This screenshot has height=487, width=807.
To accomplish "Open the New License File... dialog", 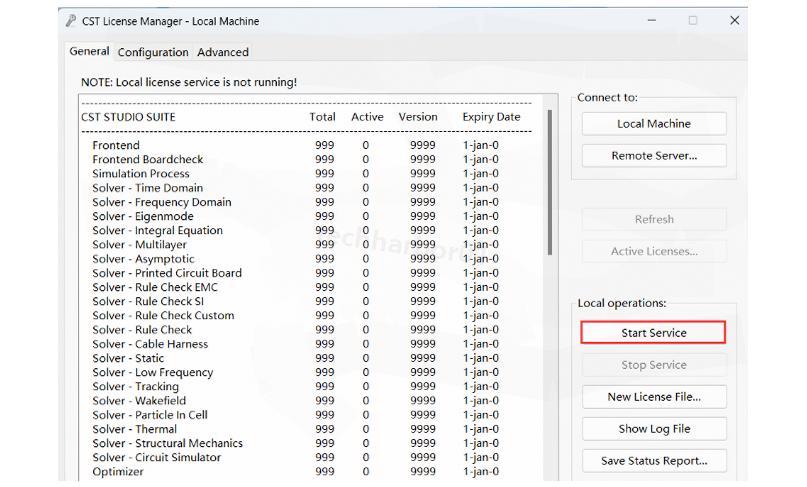I will (653, 397).
